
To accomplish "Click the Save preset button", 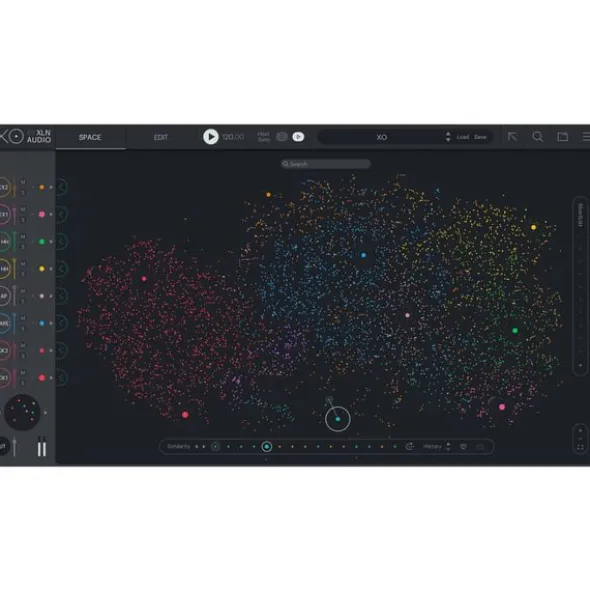I will tap(480, 137).
